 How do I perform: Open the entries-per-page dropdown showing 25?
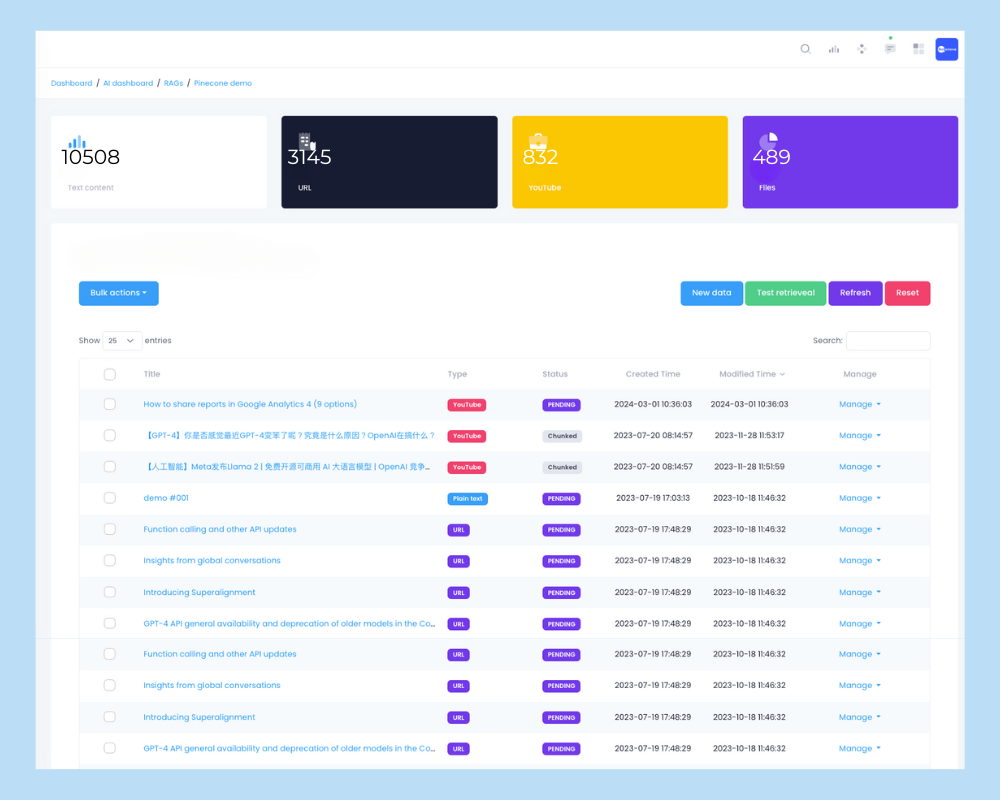122,341
